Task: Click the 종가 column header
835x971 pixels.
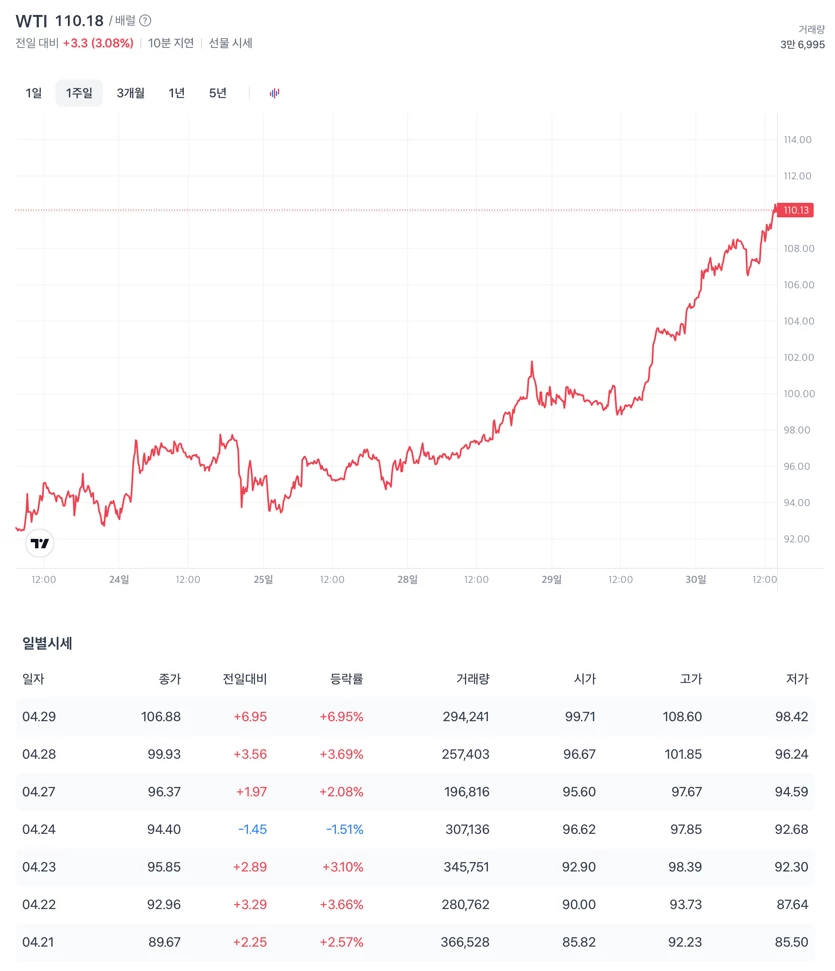Action: point(170,679)
